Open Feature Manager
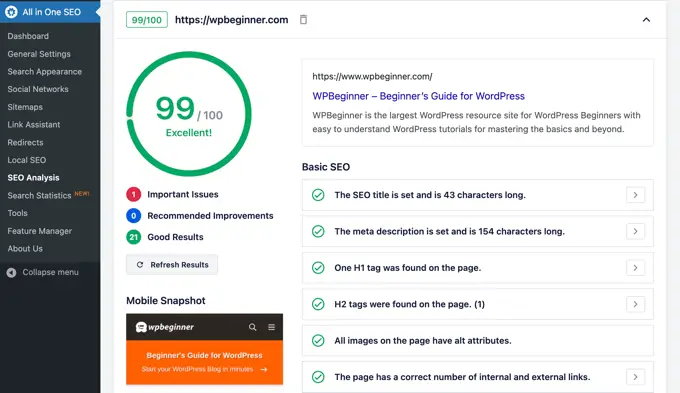This screenshot has height=393, width=680. 39,231
